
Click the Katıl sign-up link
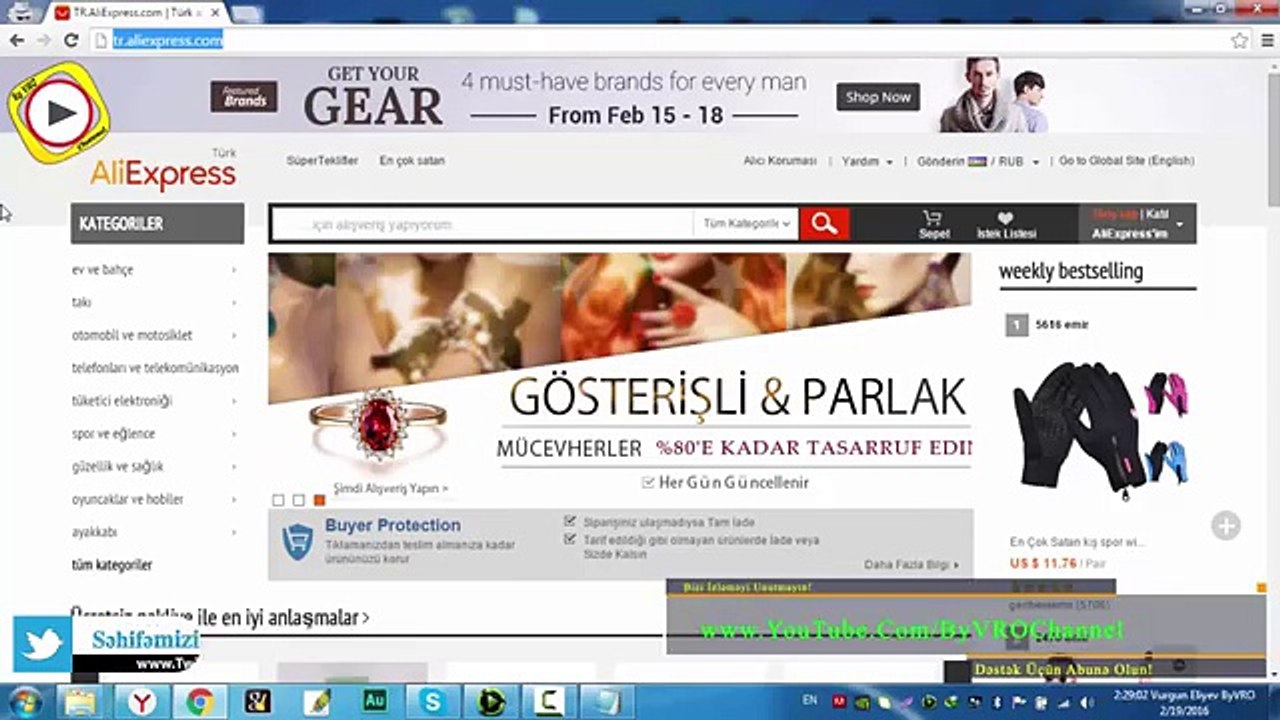(1157, 214)
